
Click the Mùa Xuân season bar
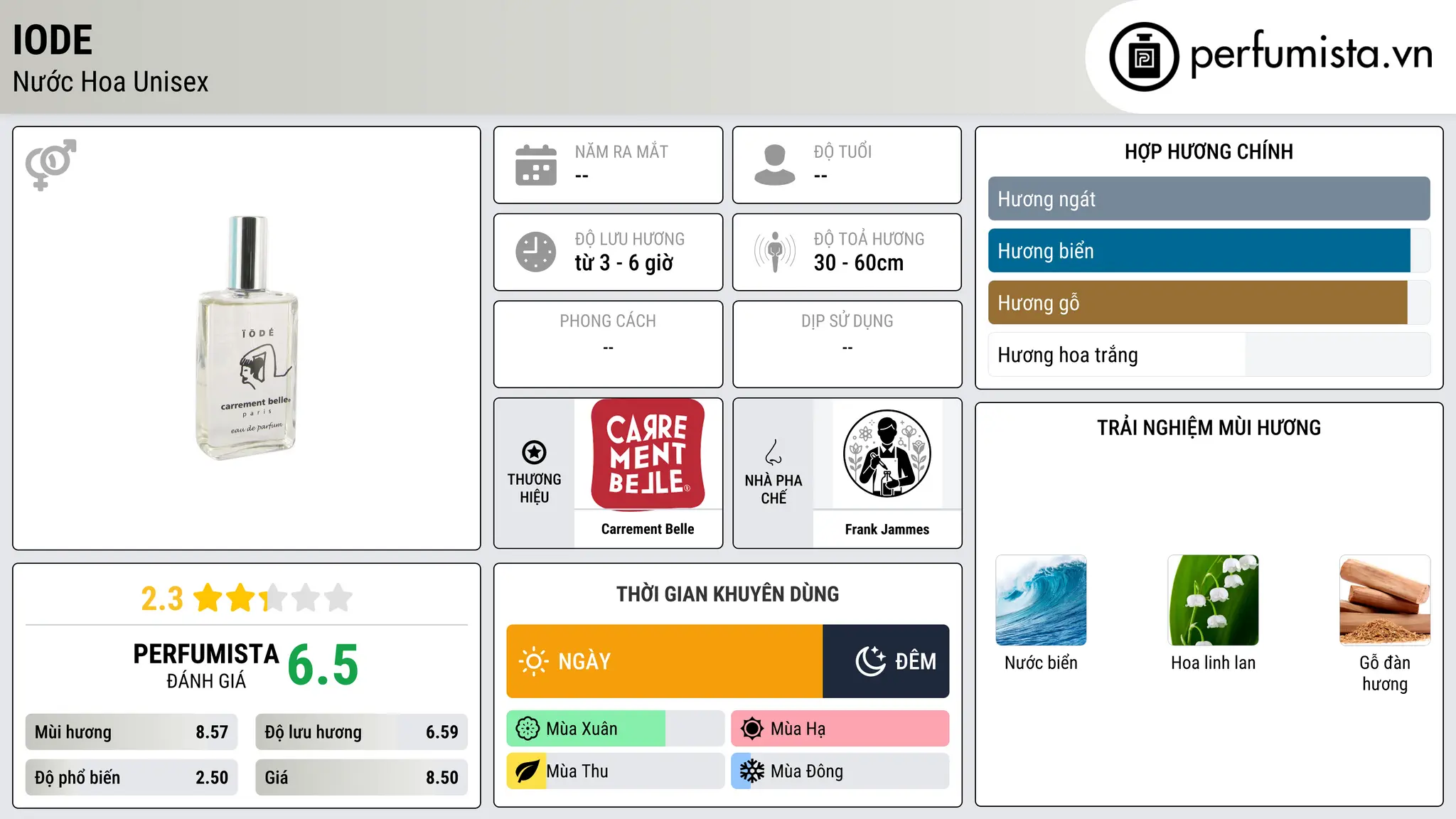pyautogui.click(x=615, y=729)
